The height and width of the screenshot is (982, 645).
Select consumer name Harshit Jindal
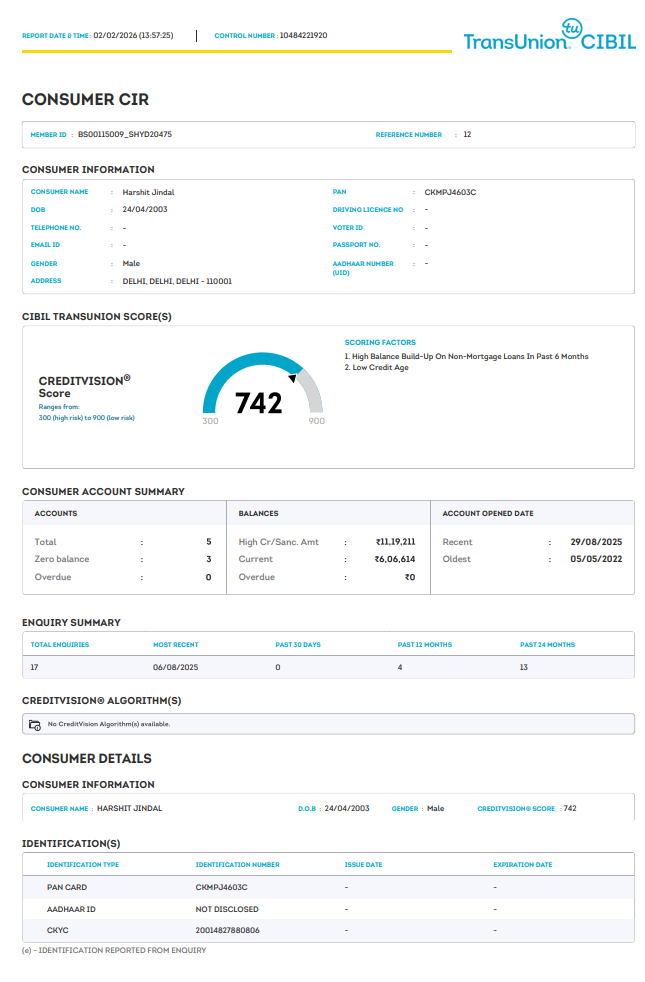point(148,192)
